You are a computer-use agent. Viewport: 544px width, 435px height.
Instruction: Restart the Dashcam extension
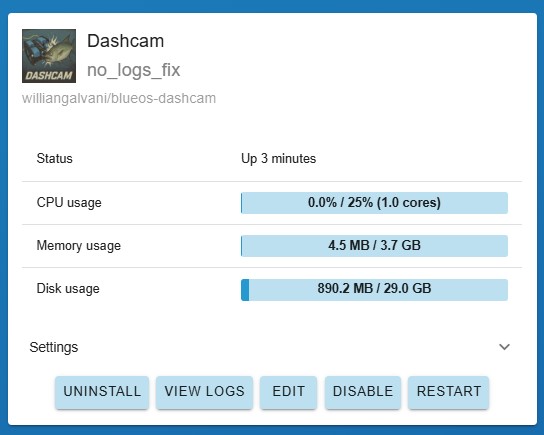pos(449,392)
